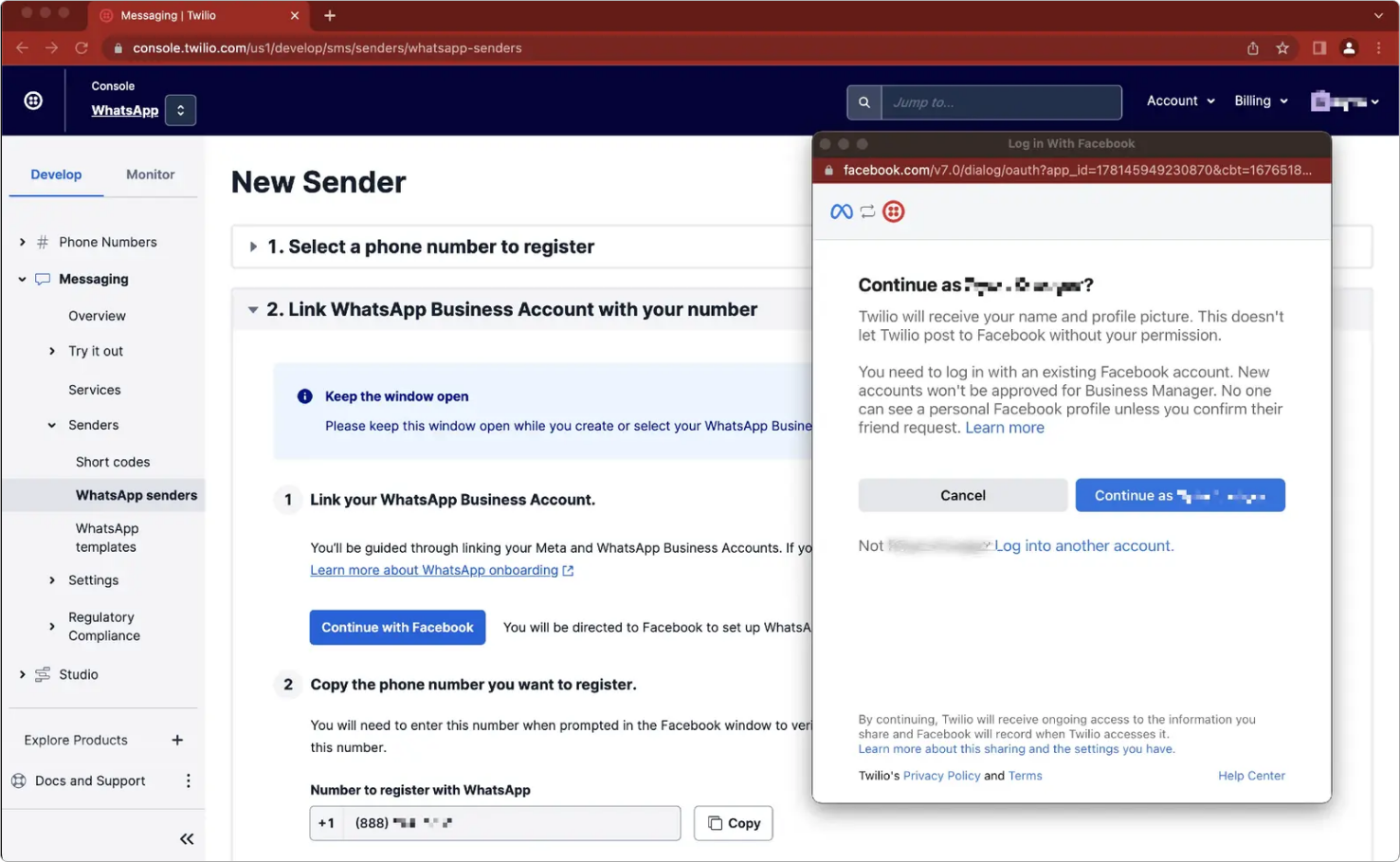The width and height of the screenshot is (1400, 862).
Task: Click the browser share icon
Action: [1252, 47]
